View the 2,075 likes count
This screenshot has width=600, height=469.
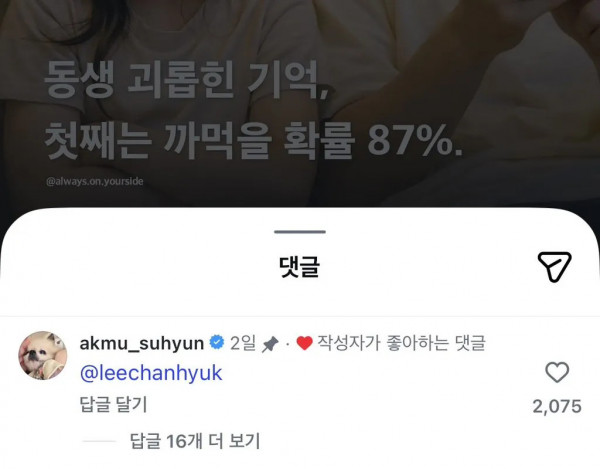tap(557, 406)
